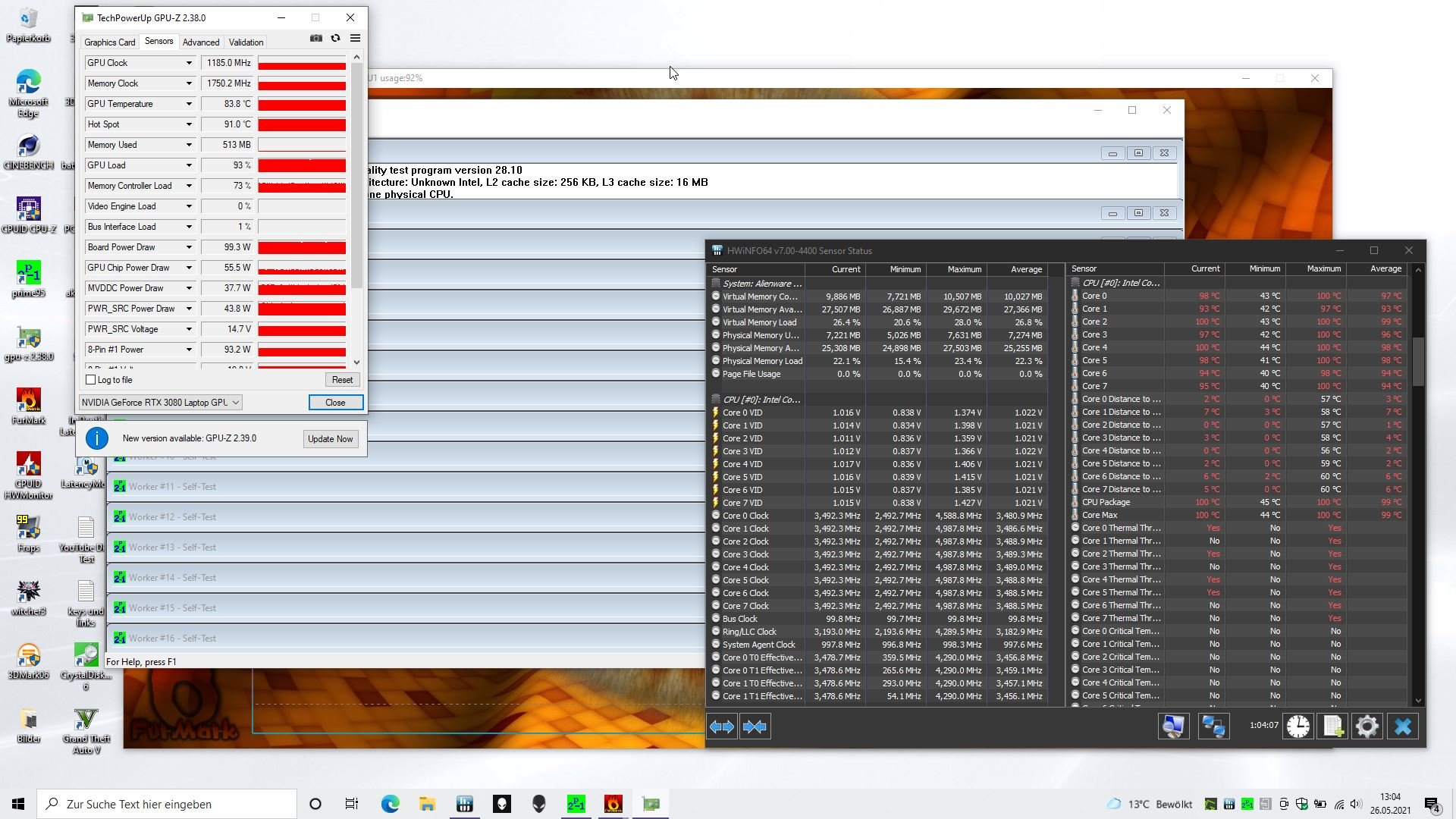Open the Board Power Draw dropdown
This screenshot has width=1456, height=819.
point(189,247)
